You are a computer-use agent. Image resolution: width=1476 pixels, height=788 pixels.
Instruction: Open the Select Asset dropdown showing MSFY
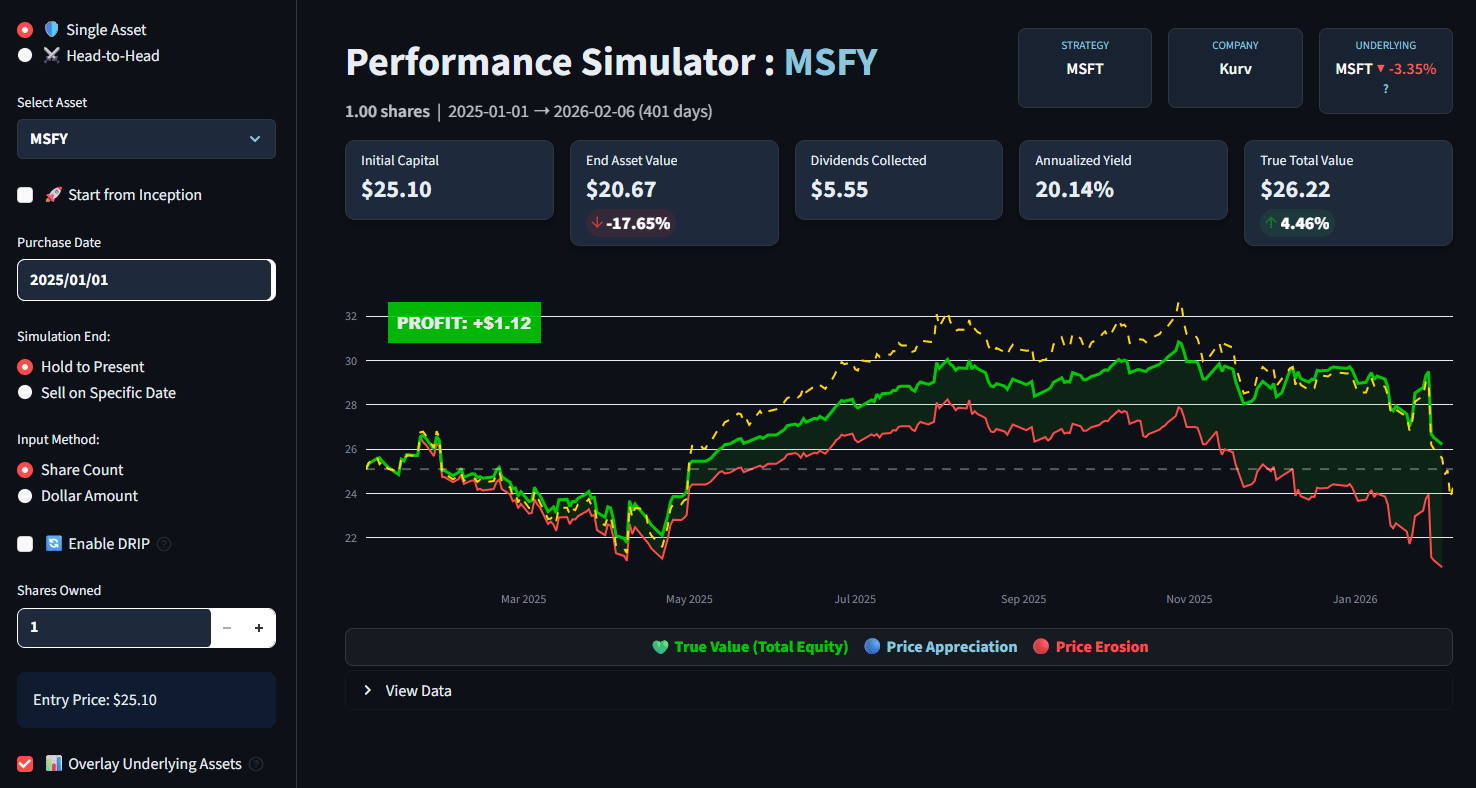click(x=146, y=139)
